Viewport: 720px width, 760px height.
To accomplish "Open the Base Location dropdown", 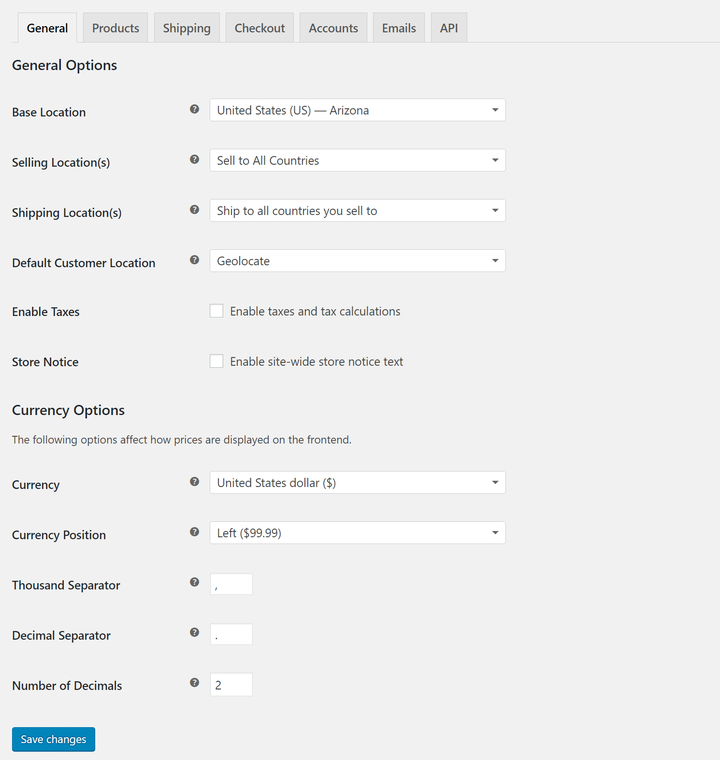I will pos(357,110).
